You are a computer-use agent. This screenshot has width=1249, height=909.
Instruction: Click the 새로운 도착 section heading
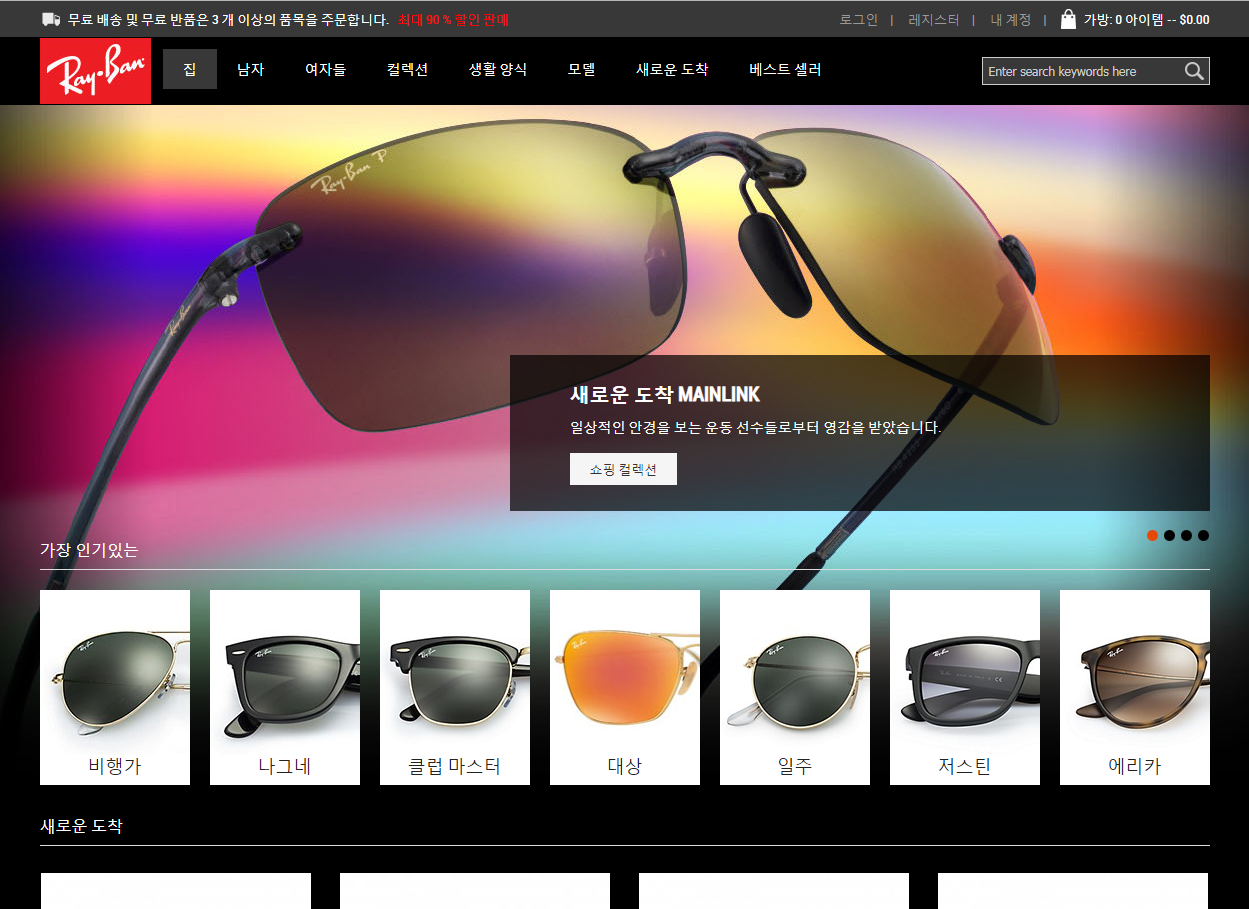click(x=81, y=826)
